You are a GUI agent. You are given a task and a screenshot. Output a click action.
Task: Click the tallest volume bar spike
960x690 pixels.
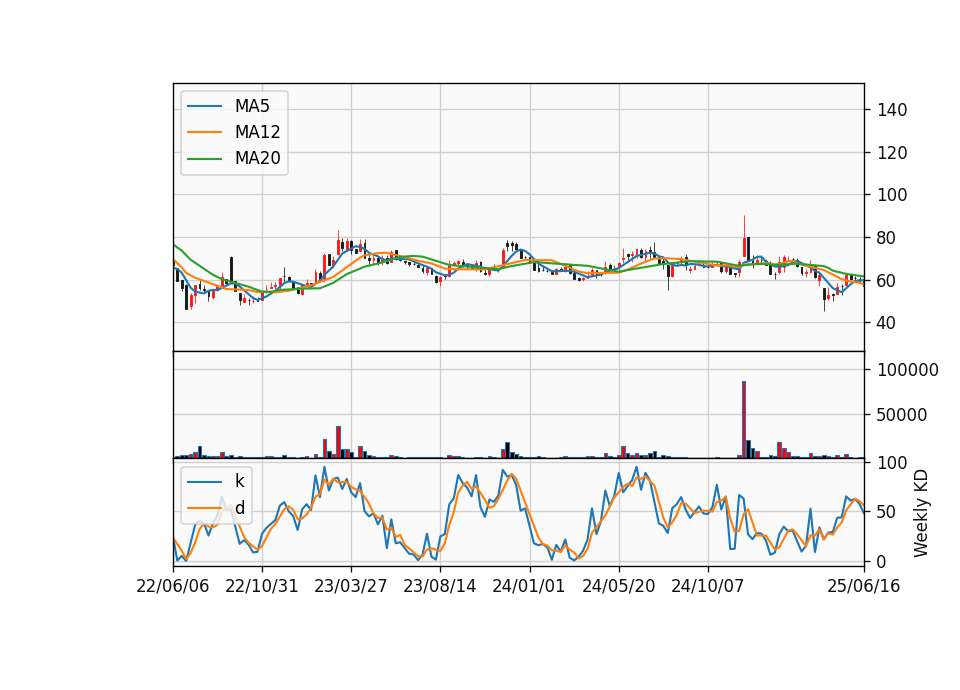click(x=744, y=419)
